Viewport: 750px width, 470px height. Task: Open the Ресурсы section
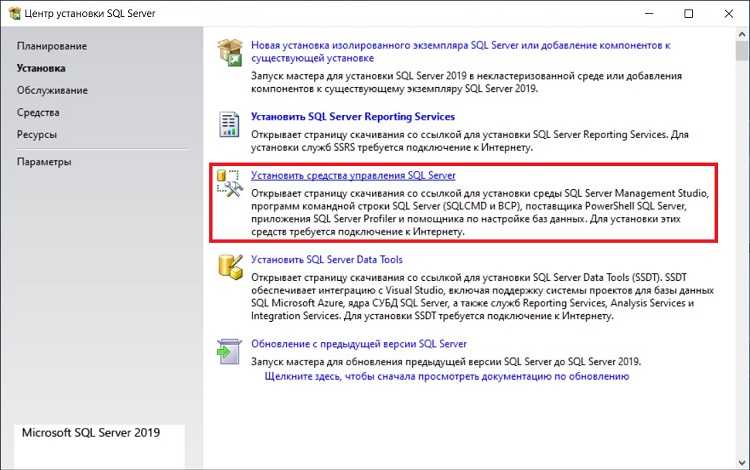click(37, 134)
